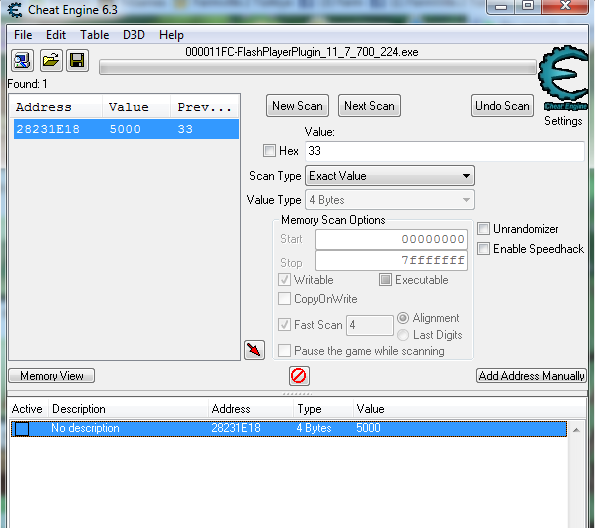
Task: Click 4 Bytes type in address list
Action: click(x=314, y=428)
